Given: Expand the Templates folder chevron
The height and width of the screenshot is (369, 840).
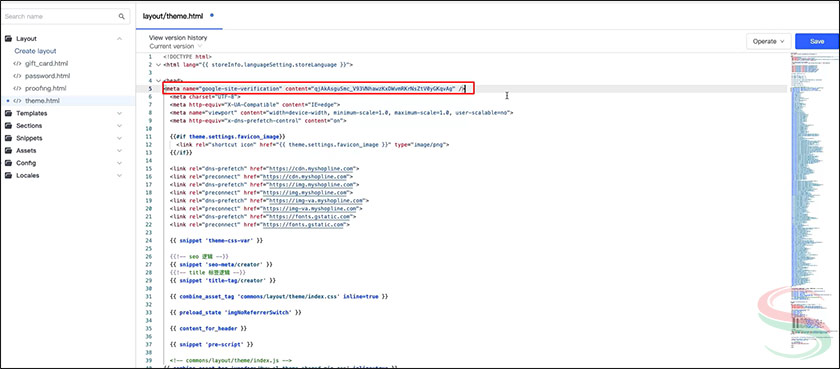Looking at the screenshot, I should click(119, 114).
